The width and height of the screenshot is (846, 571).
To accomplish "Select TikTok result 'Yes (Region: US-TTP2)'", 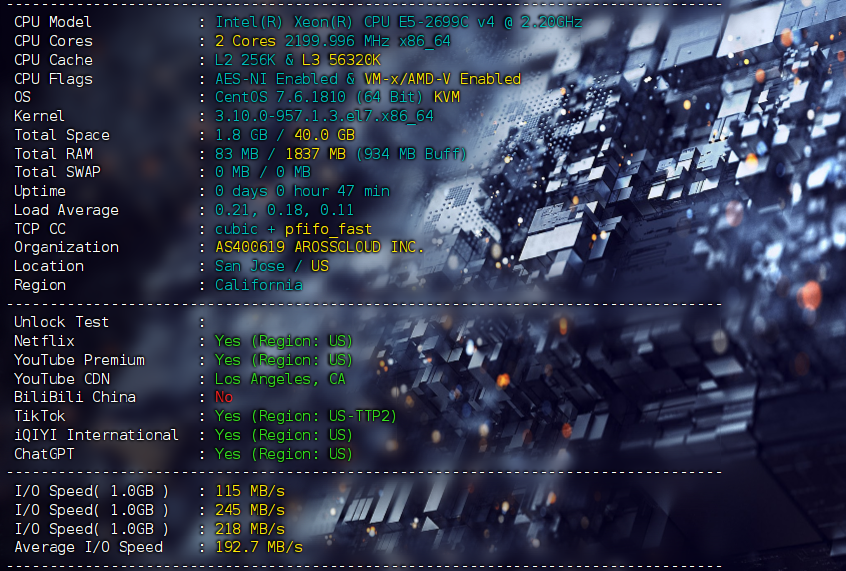I will 306,416.
